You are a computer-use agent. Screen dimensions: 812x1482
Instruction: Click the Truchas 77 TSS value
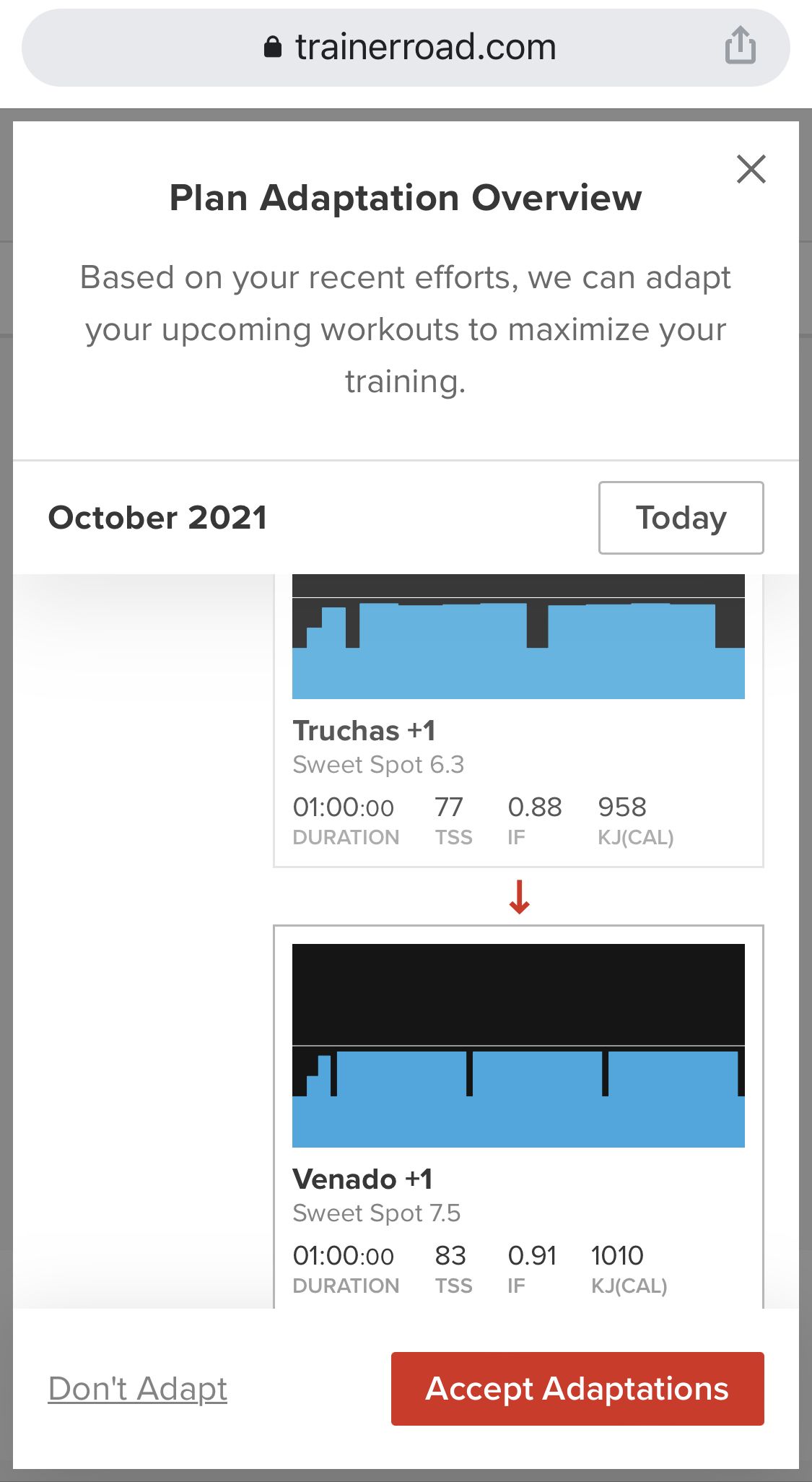pyautogui.click(x=449, y=807)
